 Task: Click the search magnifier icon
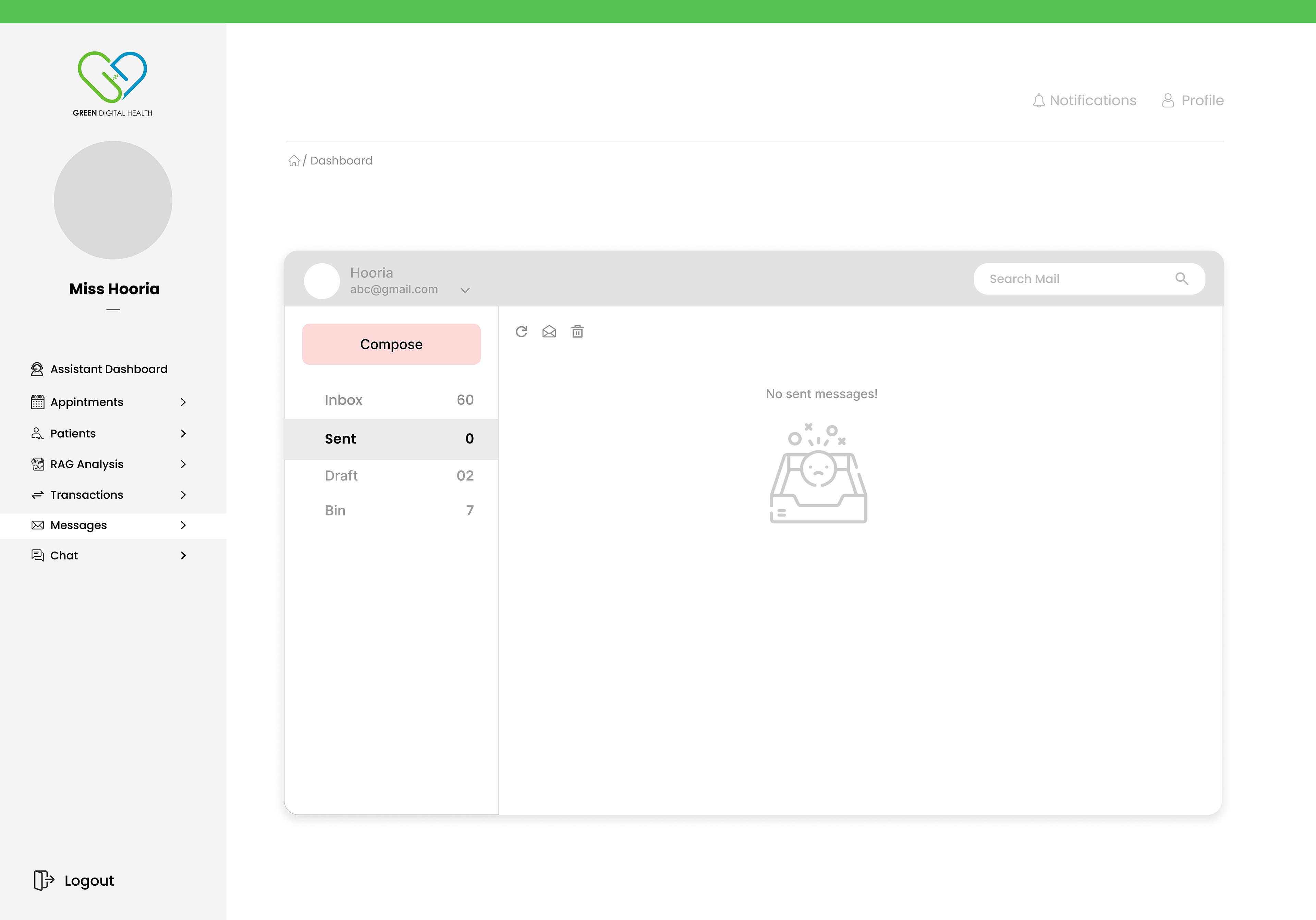point(1181,279)
